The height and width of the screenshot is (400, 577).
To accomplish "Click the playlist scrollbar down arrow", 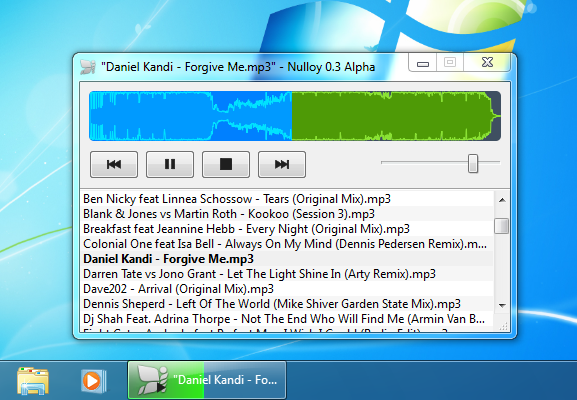I will (x=502, y=305).
